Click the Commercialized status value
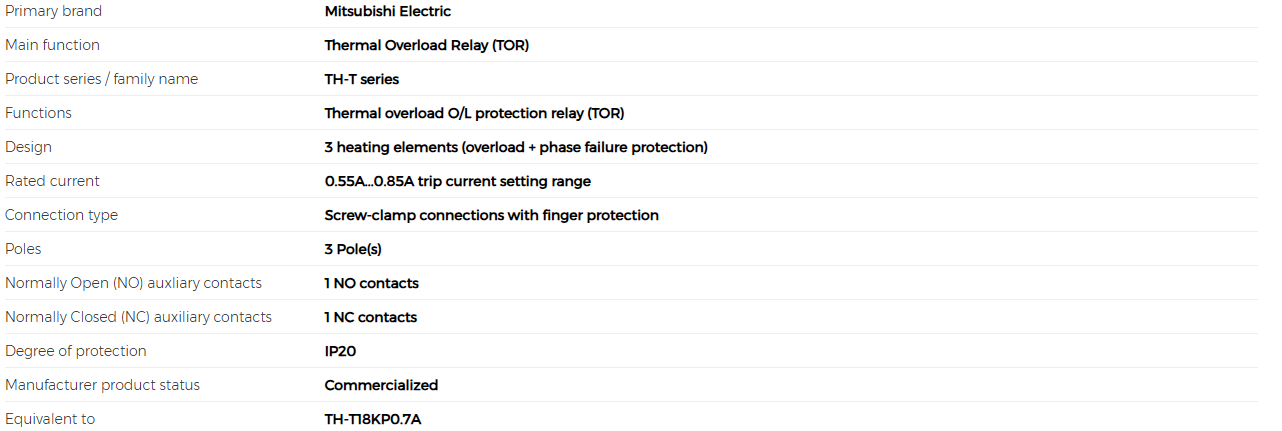Viewport: 1282px width, 431px height. [x=381, y=385]
